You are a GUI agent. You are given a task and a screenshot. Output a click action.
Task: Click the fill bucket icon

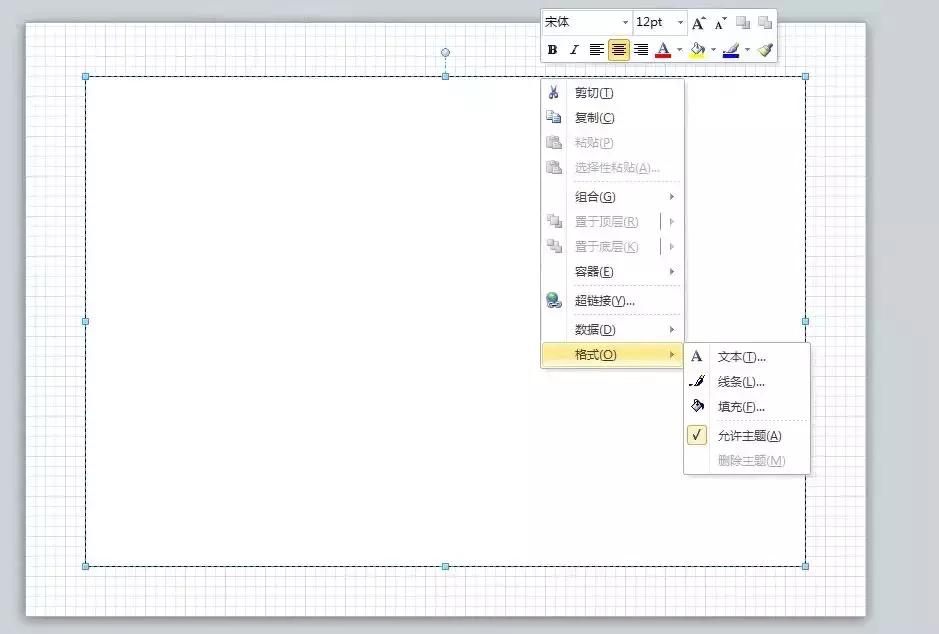coord(697,50)
